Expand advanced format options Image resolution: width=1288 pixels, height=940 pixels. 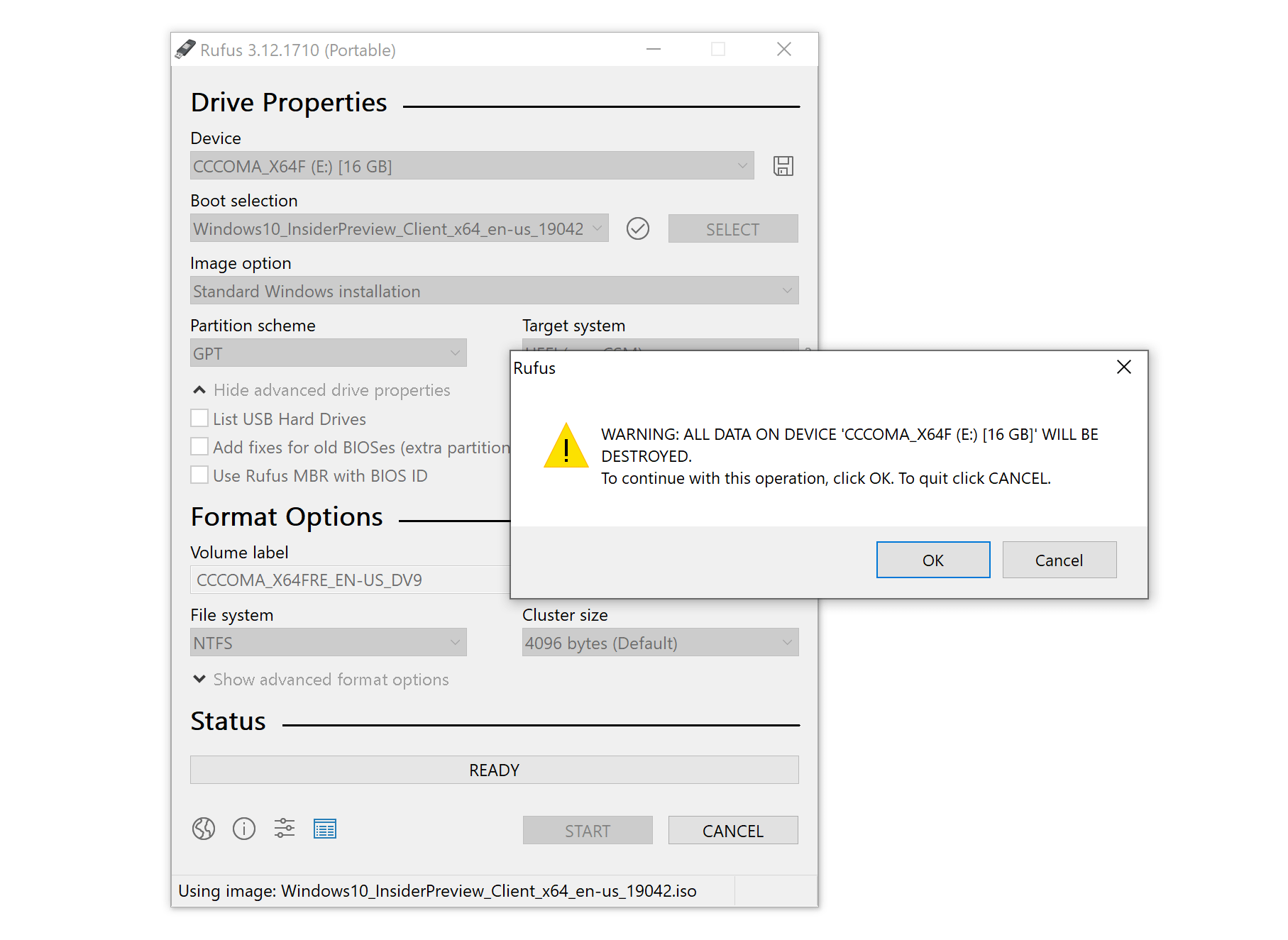coord(199,679)
